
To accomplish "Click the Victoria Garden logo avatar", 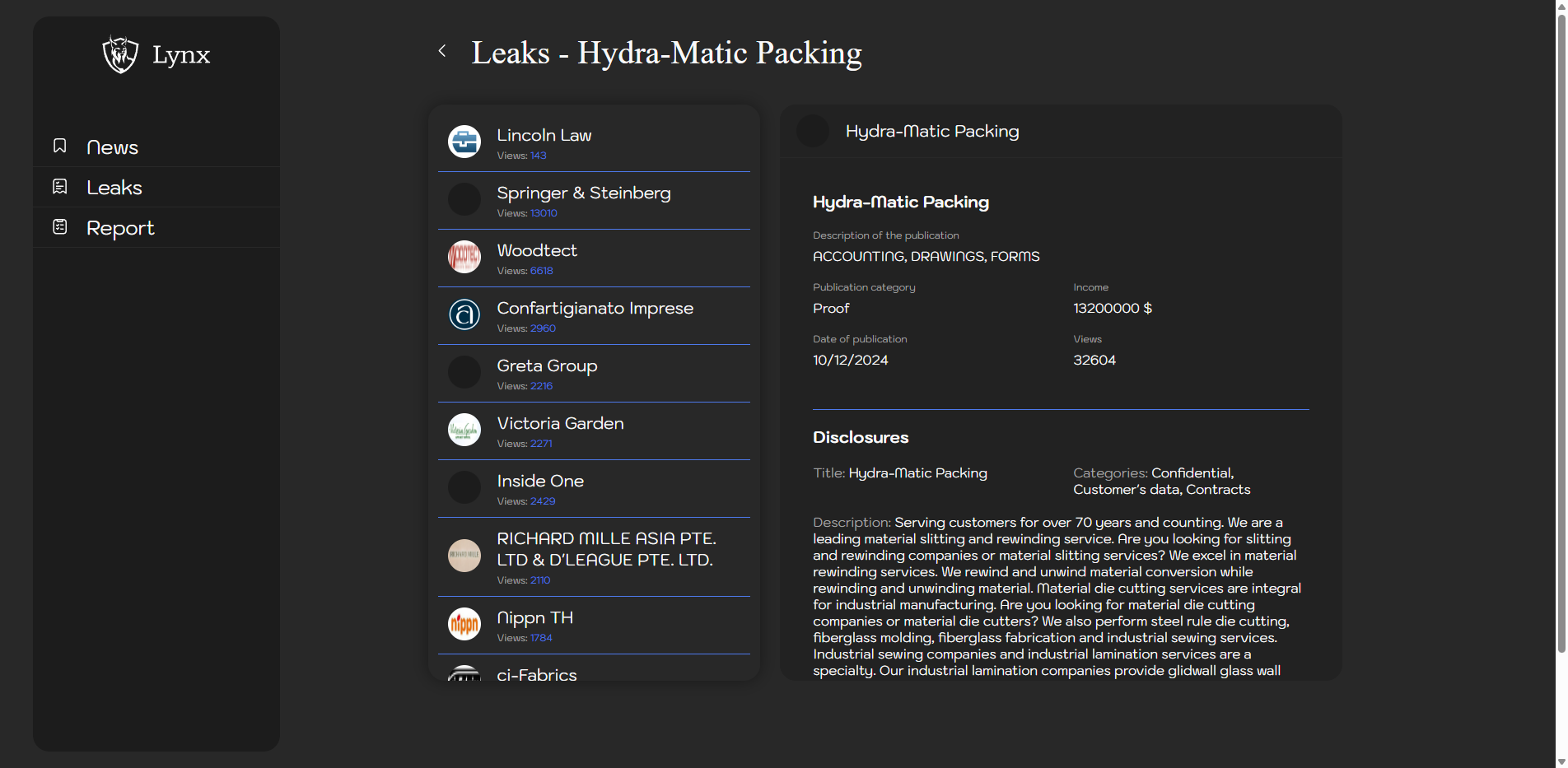I will click(464, 430).
